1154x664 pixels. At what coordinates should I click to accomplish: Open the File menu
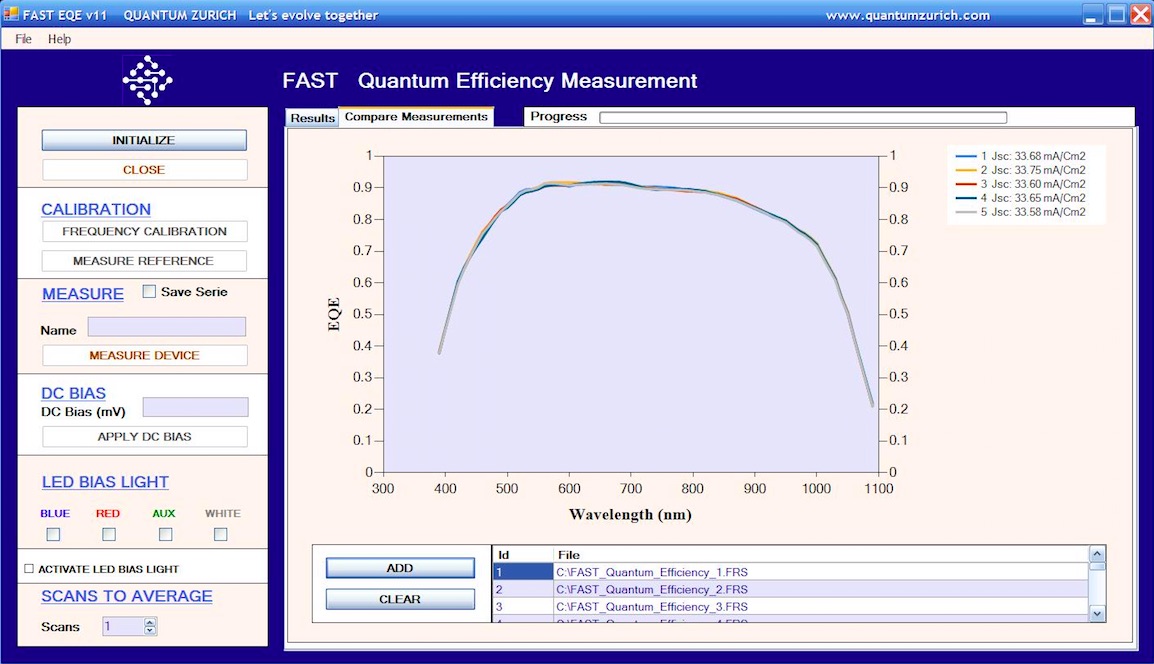click(x=23, y=38)
